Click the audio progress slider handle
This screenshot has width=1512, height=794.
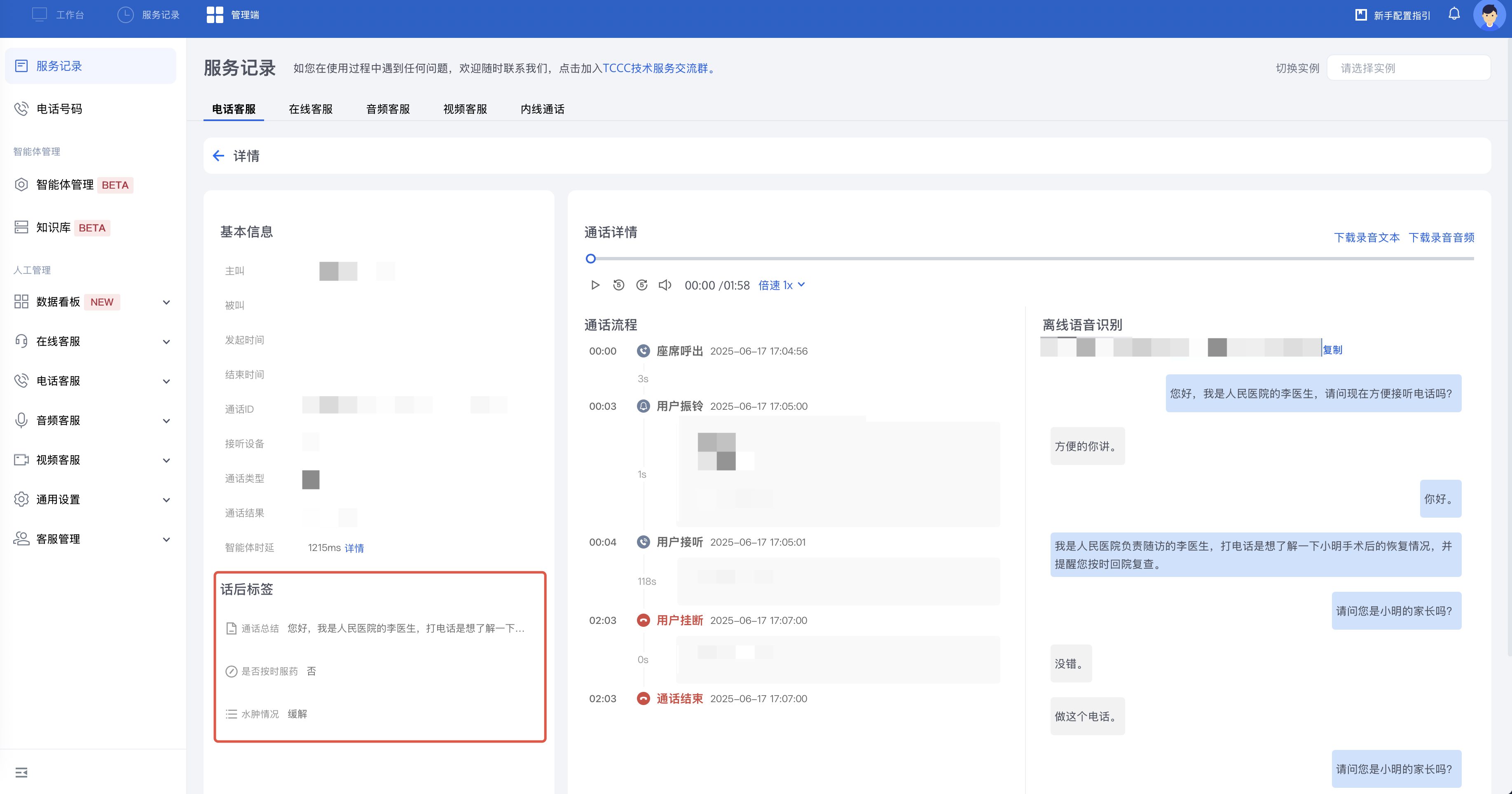(590, 259)
